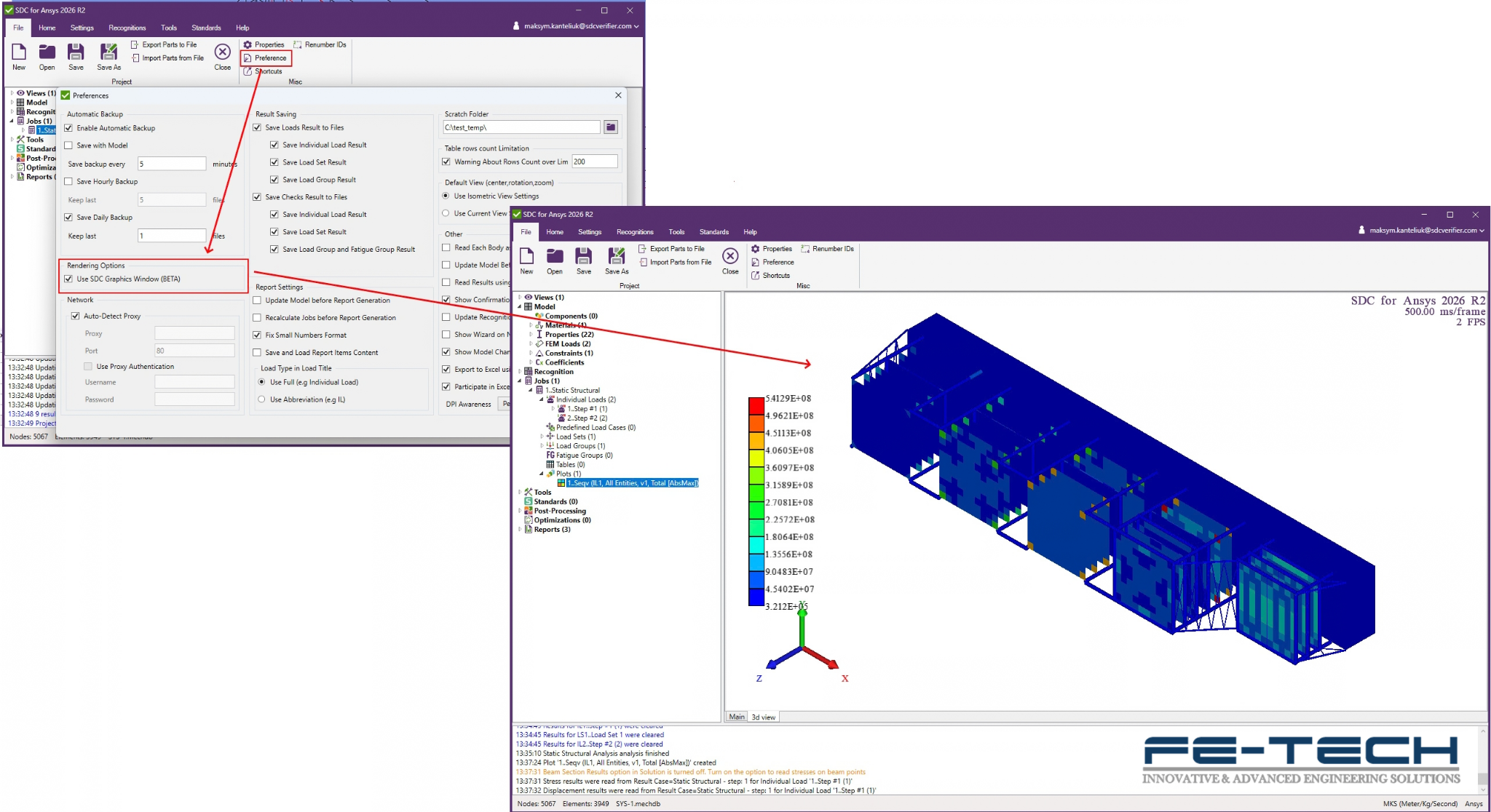Collapse the Individual Loads (2) node
Image resolution: width=1491 pixels, height=812 pixels.
[542, 399]
